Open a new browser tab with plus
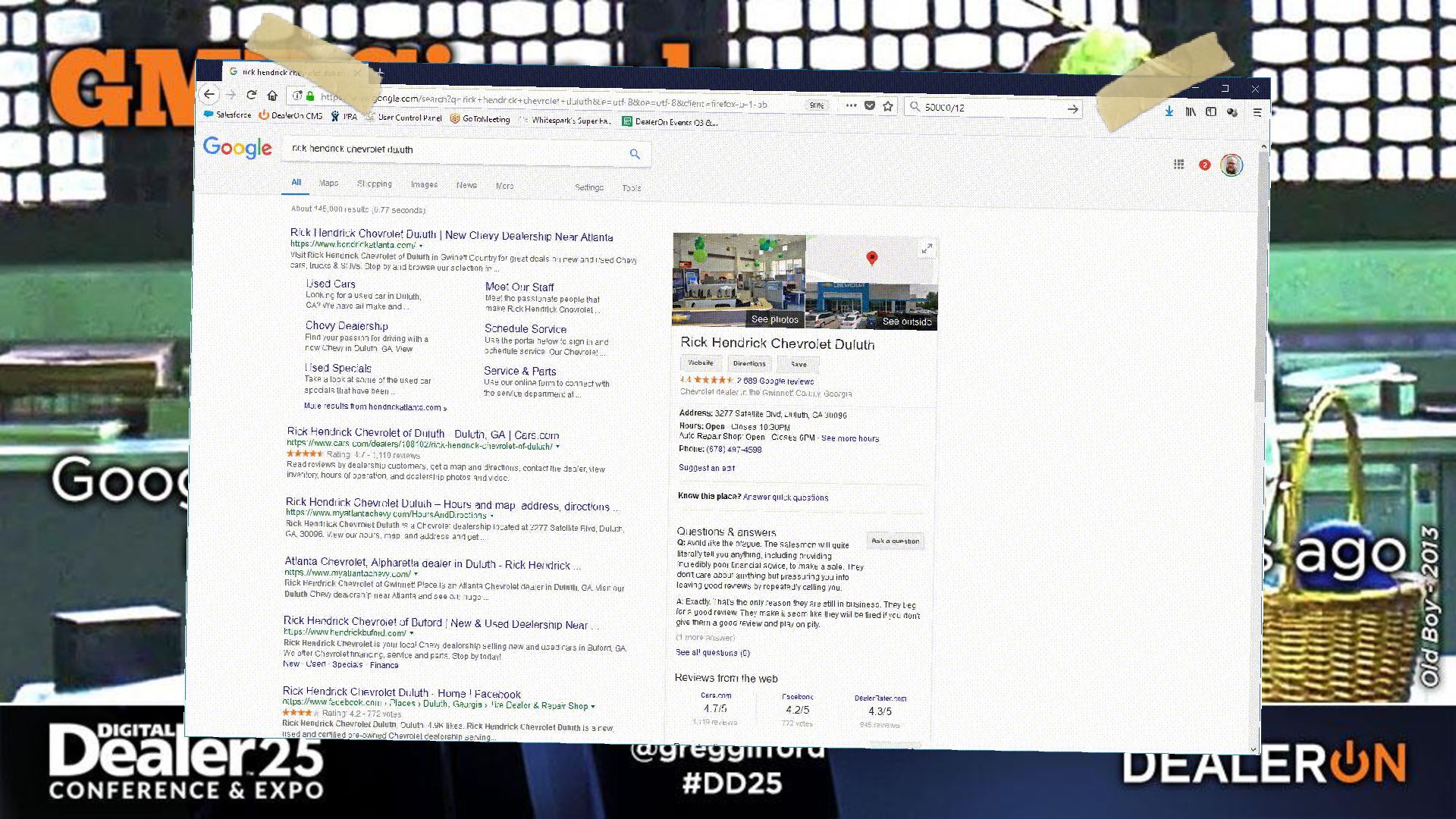The image size is (1456, 819). tap(380, 74)
